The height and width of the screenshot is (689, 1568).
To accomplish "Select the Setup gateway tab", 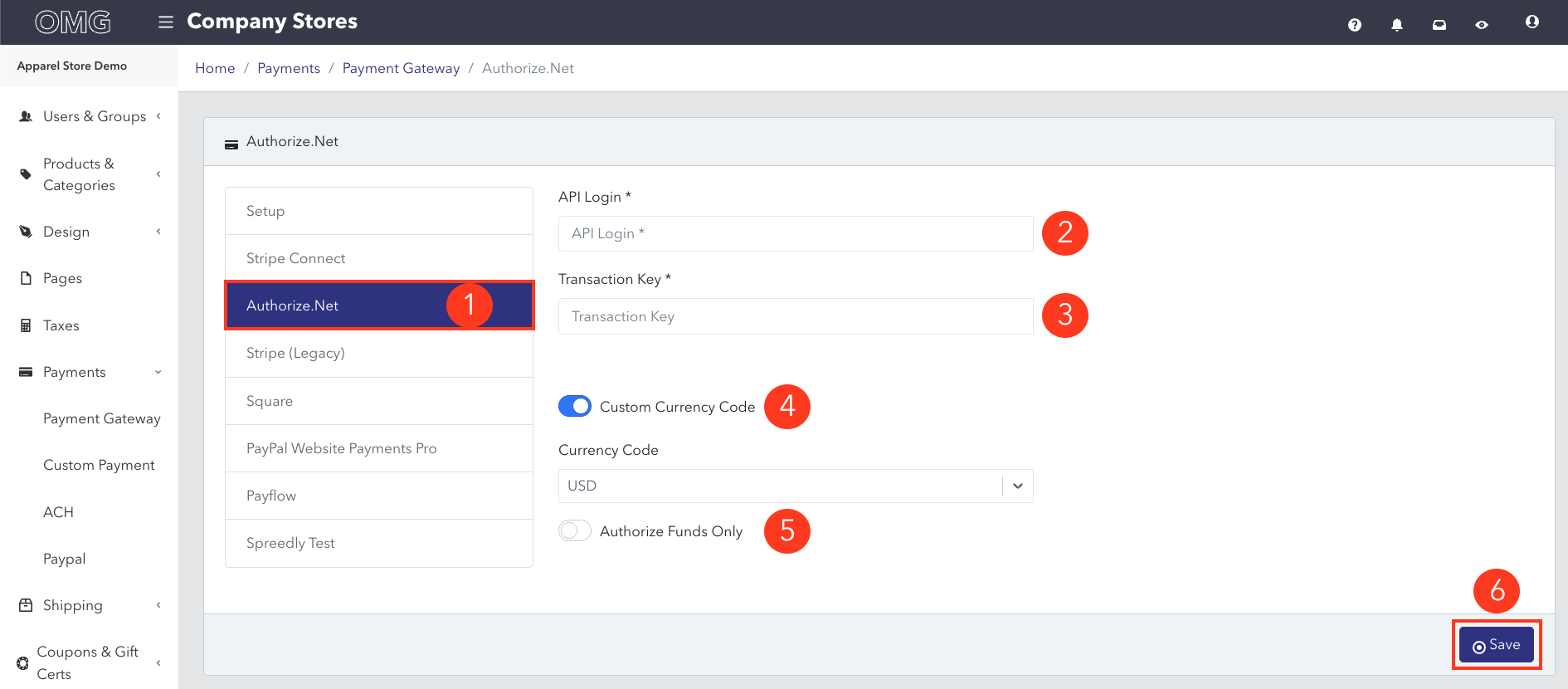I will coord(379,211).
